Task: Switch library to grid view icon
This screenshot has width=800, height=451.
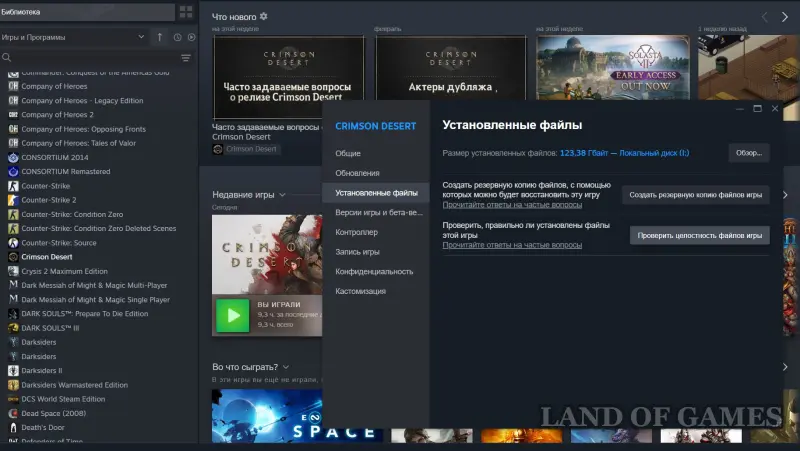Action: [x=185, y=12]
